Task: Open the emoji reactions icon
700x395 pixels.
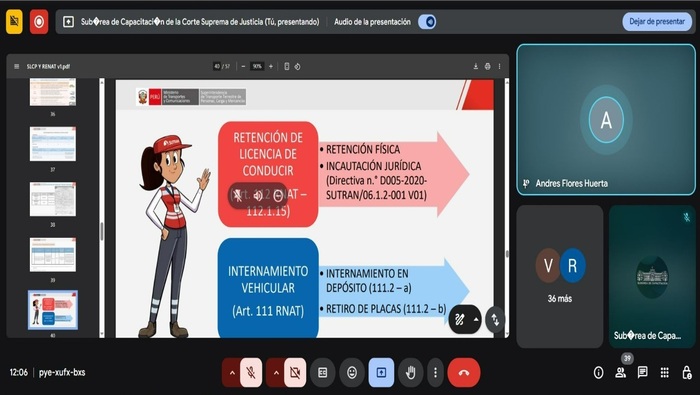Action: (x=352, y=372)
